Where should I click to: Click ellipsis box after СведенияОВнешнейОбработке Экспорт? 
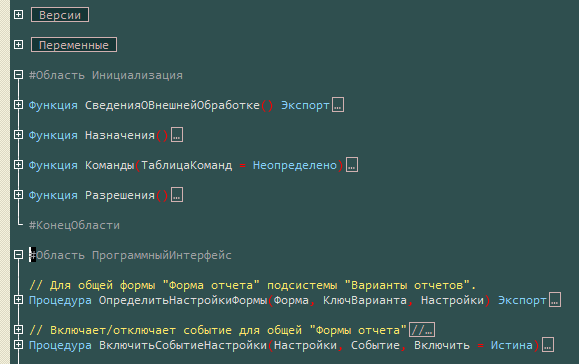click(x=338, y=105)
